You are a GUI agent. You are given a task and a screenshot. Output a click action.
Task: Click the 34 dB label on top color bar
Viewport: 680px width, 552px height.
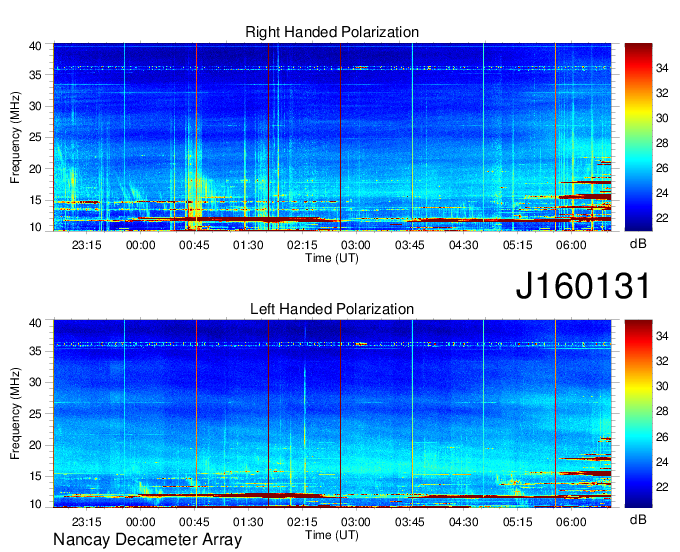point(662,68)
